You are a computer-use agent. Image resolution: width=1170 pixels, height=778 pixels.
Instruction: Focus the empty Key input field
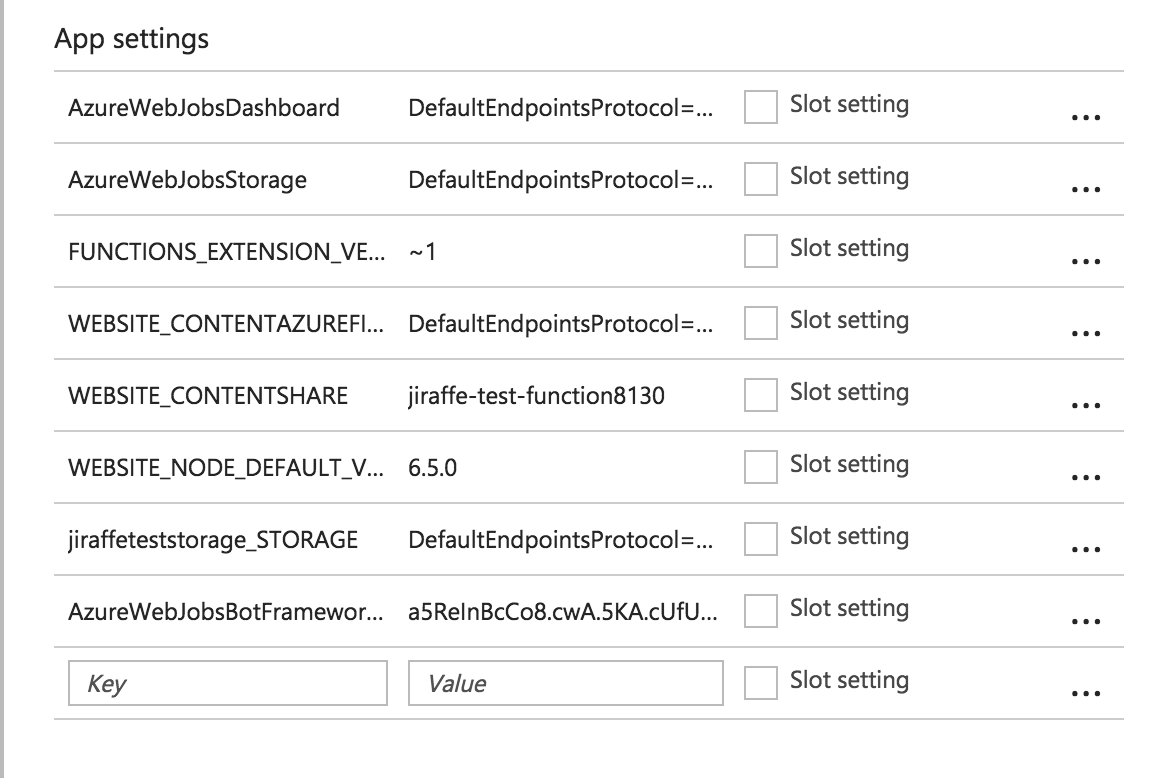point(228,683)
